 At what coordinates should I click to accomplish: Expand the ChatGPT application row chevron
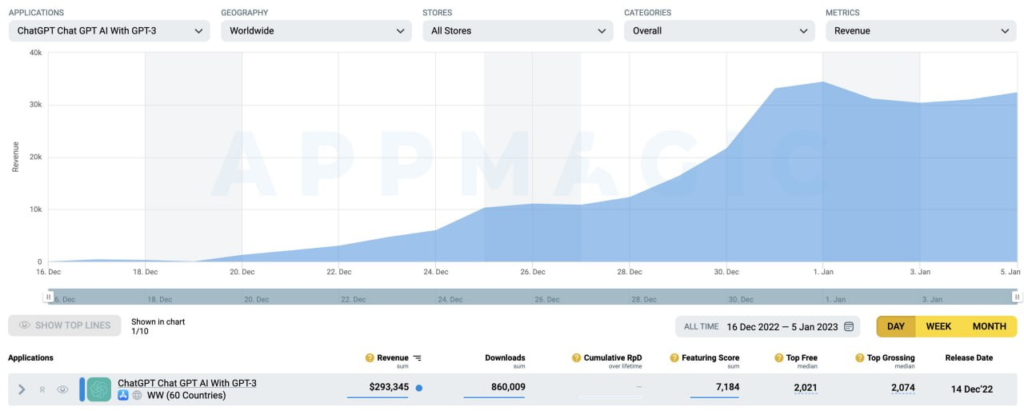click(22, 390)
